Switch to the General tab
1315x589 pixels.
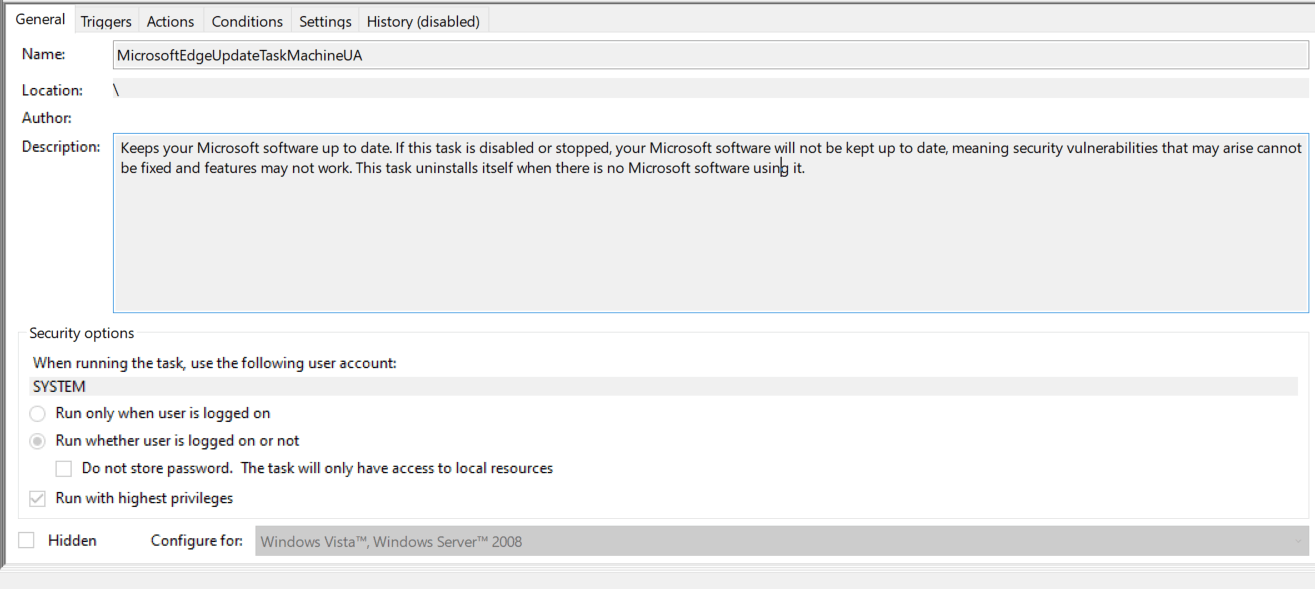click(40, 19)
